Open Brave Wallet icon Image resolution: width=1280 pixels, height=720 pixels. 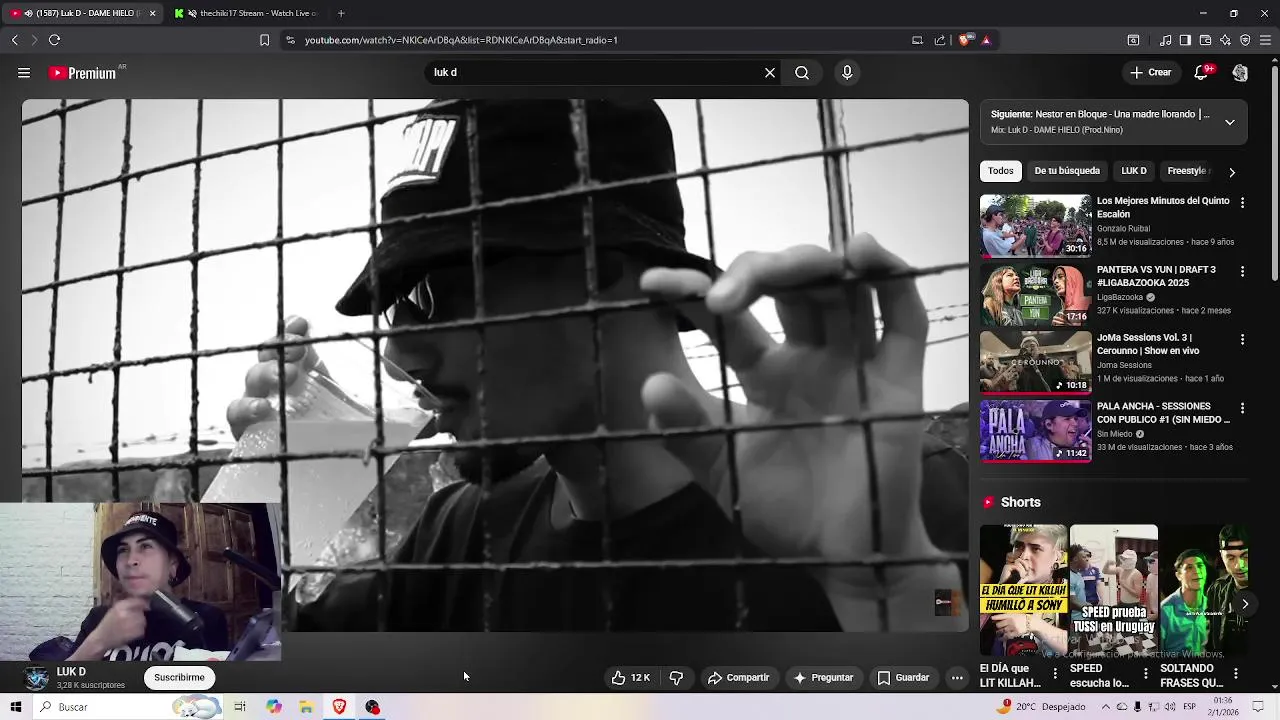[x=1205, y=40]
